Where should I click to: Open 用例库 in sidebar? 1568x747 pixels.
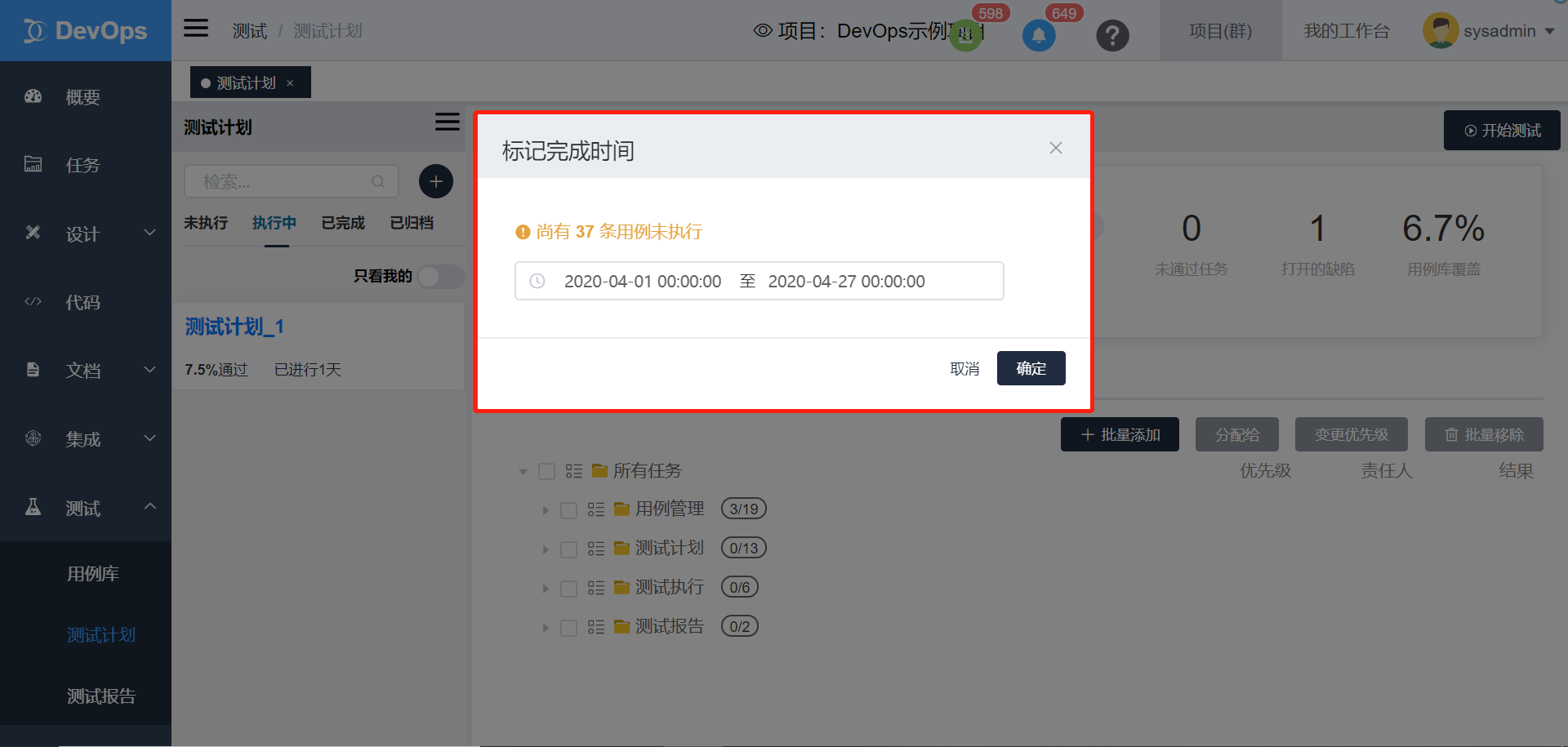coord(93,574)
